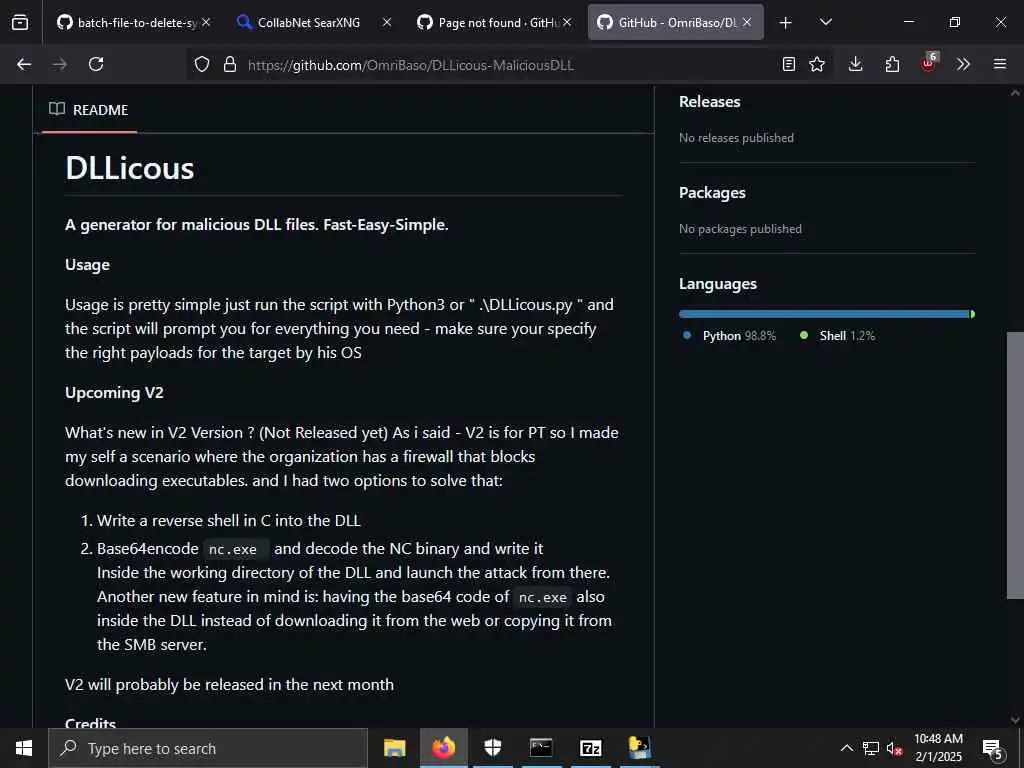The width and height of the screenshot is (1024, 768).
Task: Switch to the Page not found GitHub tab
Action: [494, 22]
